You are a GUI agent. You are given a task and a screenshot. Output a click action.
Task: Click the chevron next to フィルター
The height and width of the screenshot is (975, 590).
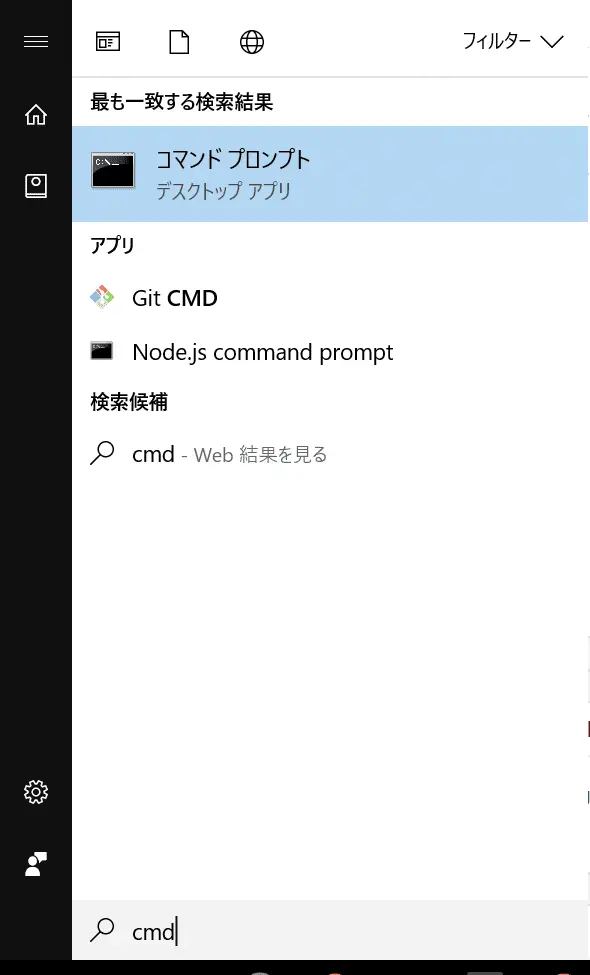click(551, 42)
